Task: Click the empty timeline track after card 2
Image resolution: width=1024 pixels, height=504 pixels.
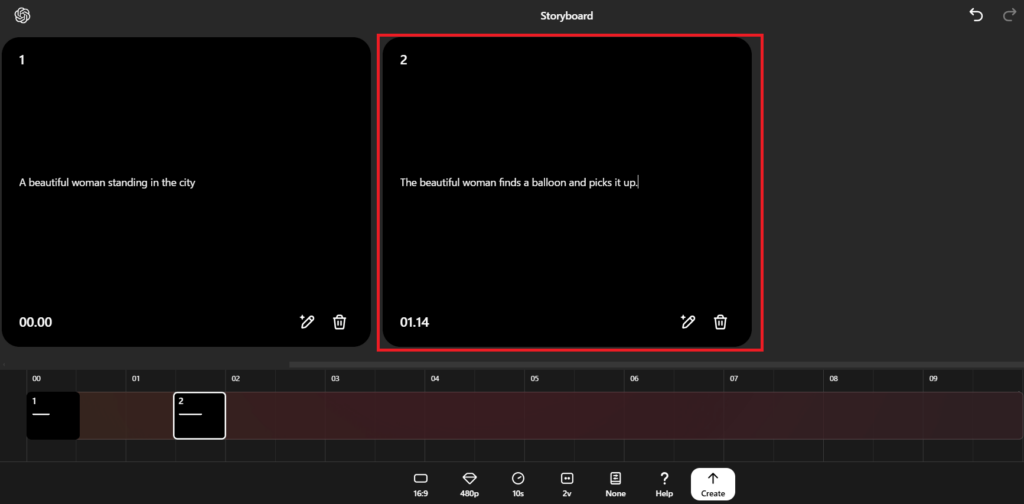Action: coord(624,415)
